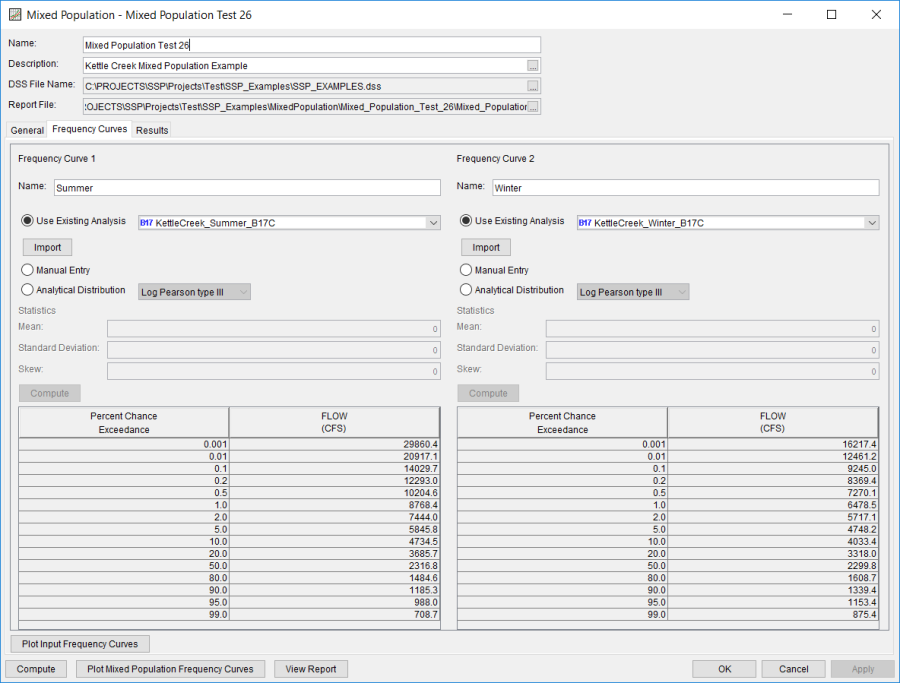Click Curve 2 Mean statistics field
This screenshot has height=683, width=900.
(712, 329)
